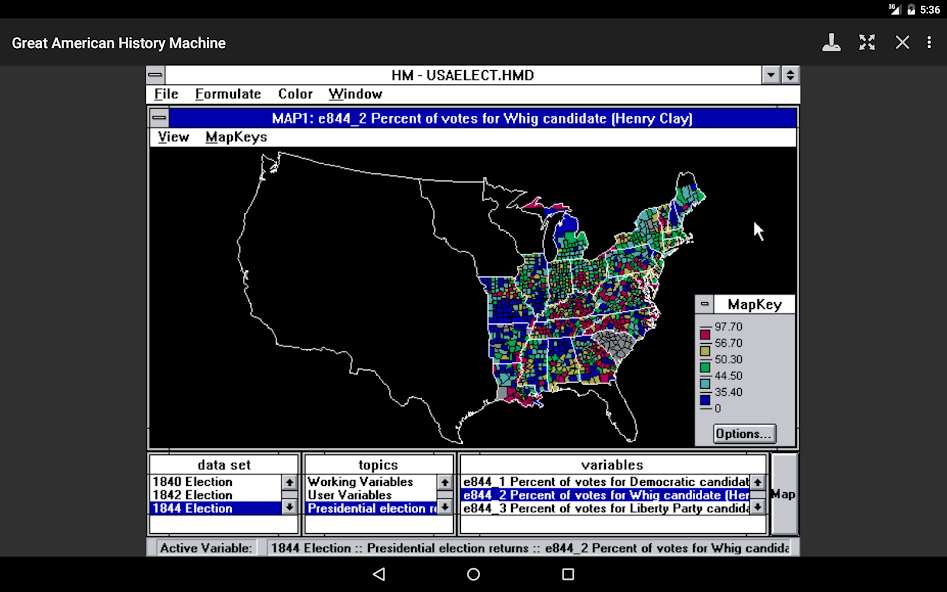The height and width of the screenshot is (592, 947).
Task: Click the dropdown arrow on the HM title bar
Action: pos(770,74)
